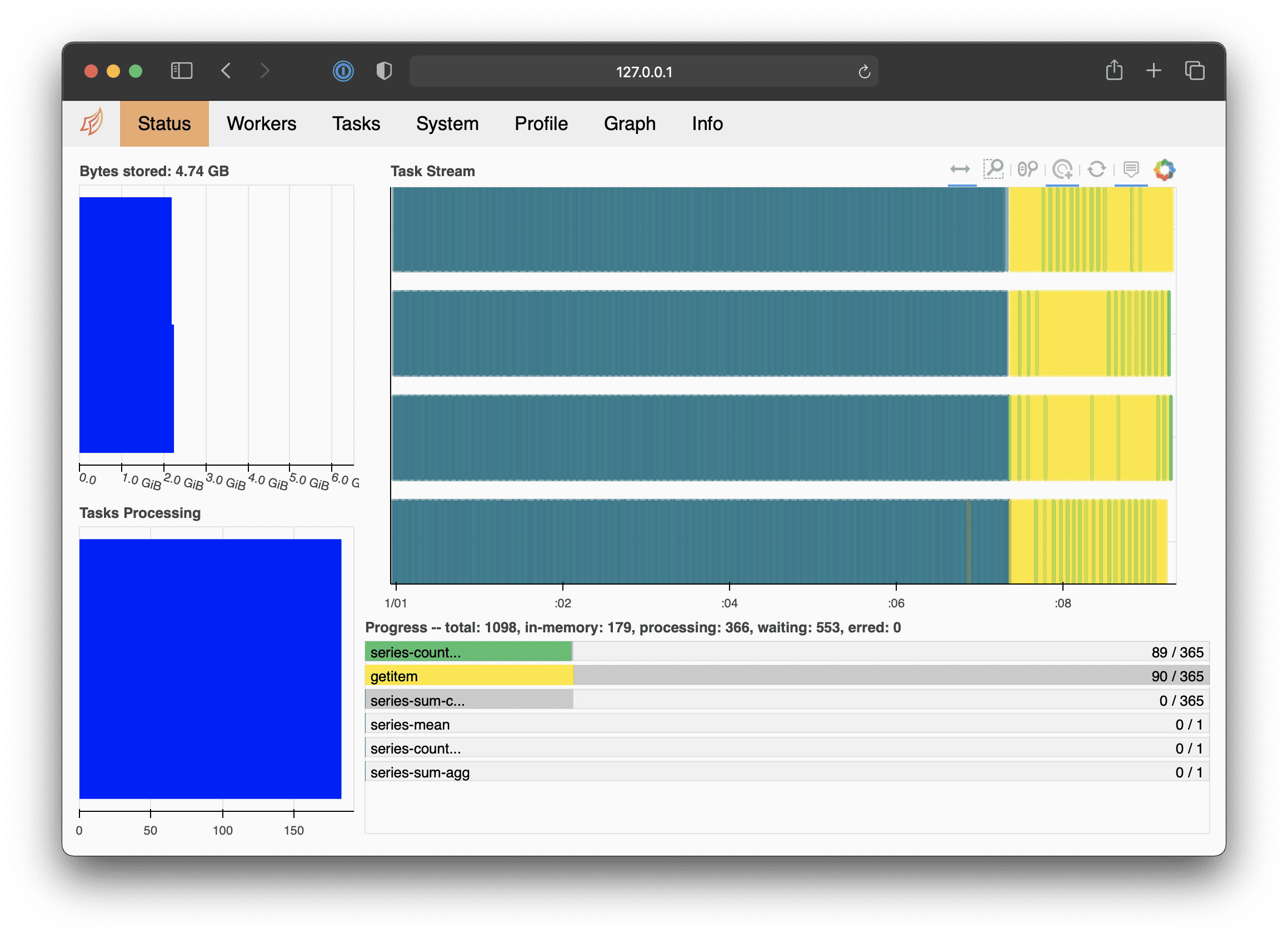Click the green series-count progress bar
The height and width of the screenshot is (938, 1288).
click(469, 652)
